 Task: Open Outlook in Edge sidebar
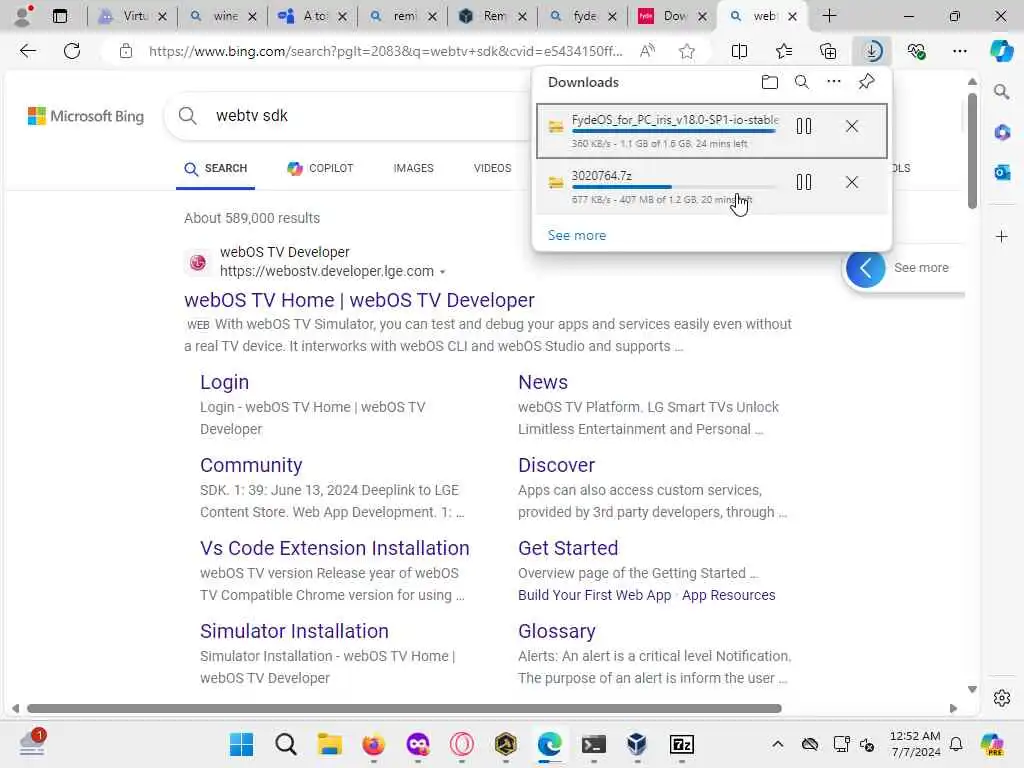(x=1001, y=172)
